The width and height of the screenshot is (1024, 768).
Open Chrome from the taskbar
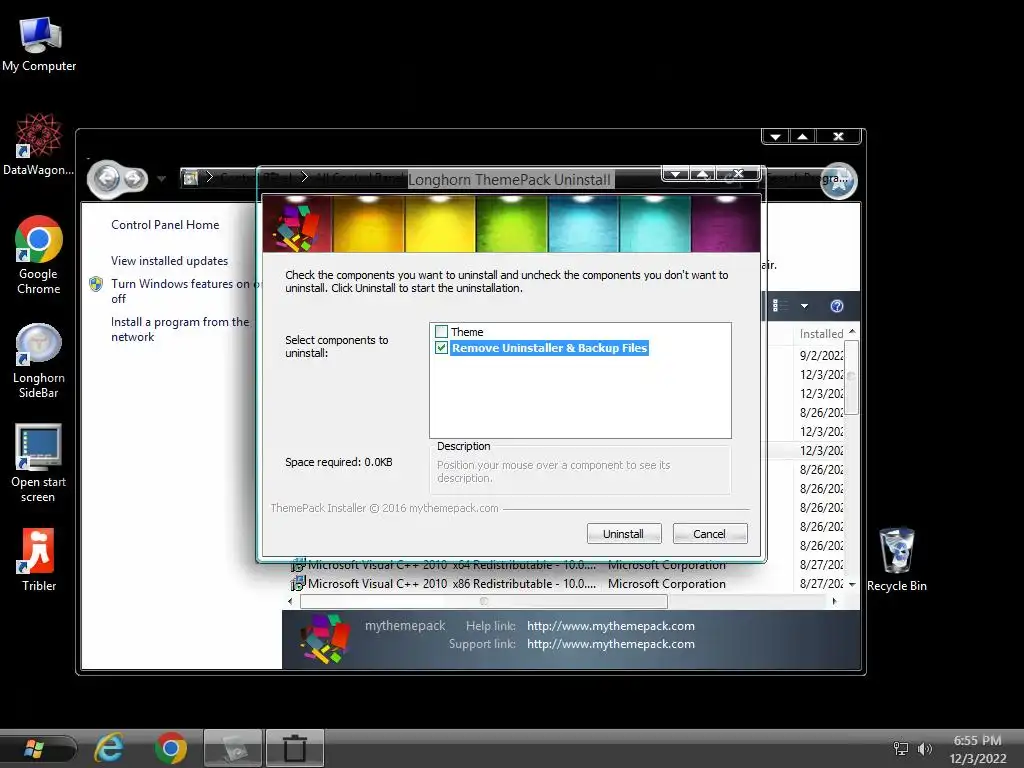[x=171, y=748]
